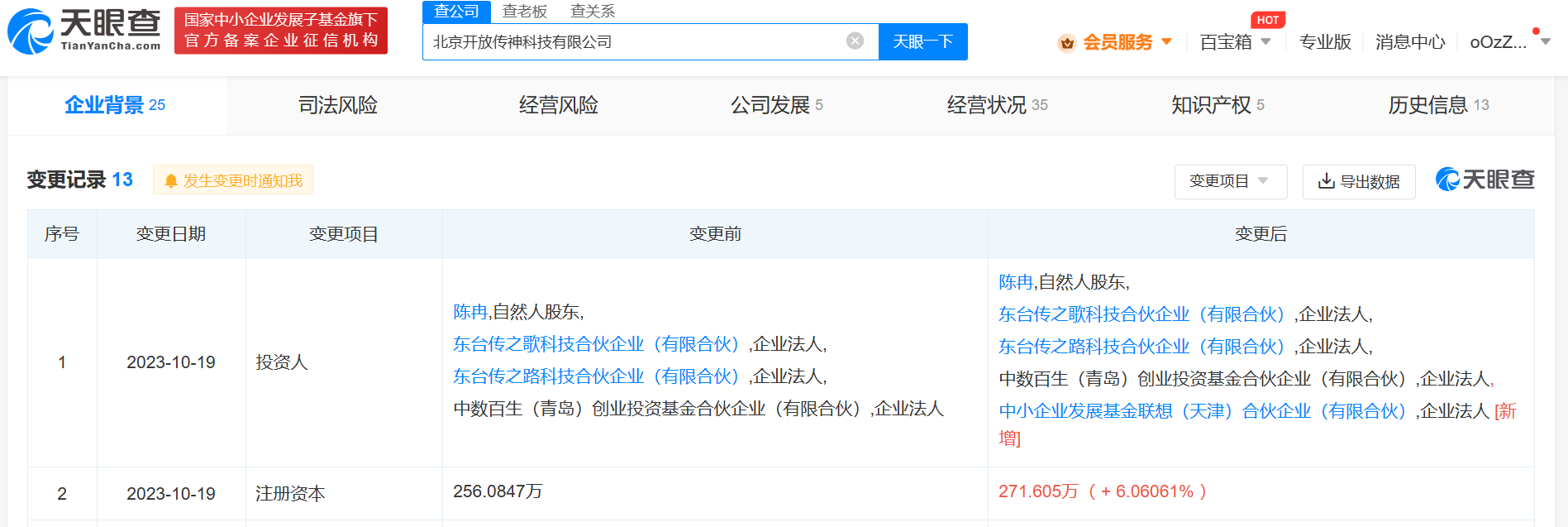Screen dimensions: 1568x527
Task: Click 陈冉 link in the 变更前 column
Action: tap(471, 312)
